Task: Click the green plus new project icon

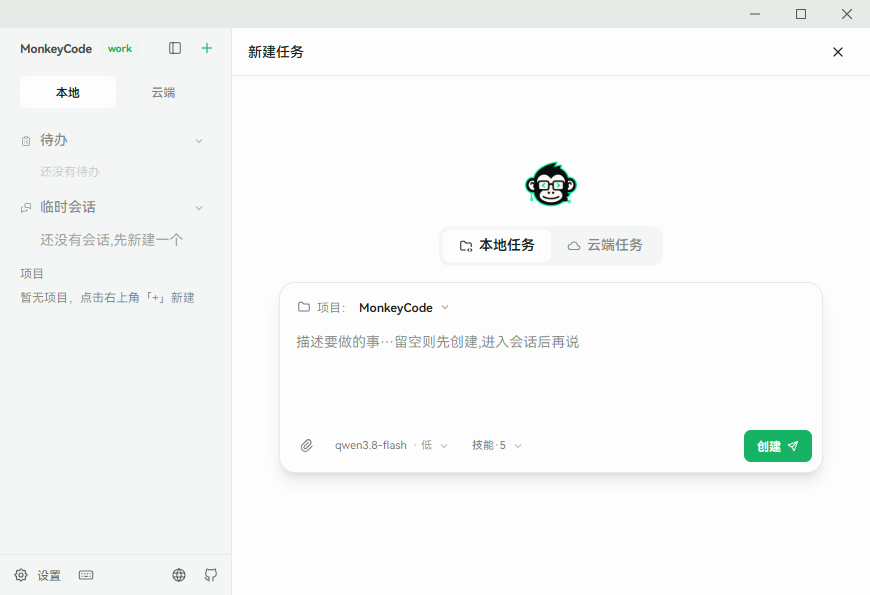Action: (x=206, y=48)
